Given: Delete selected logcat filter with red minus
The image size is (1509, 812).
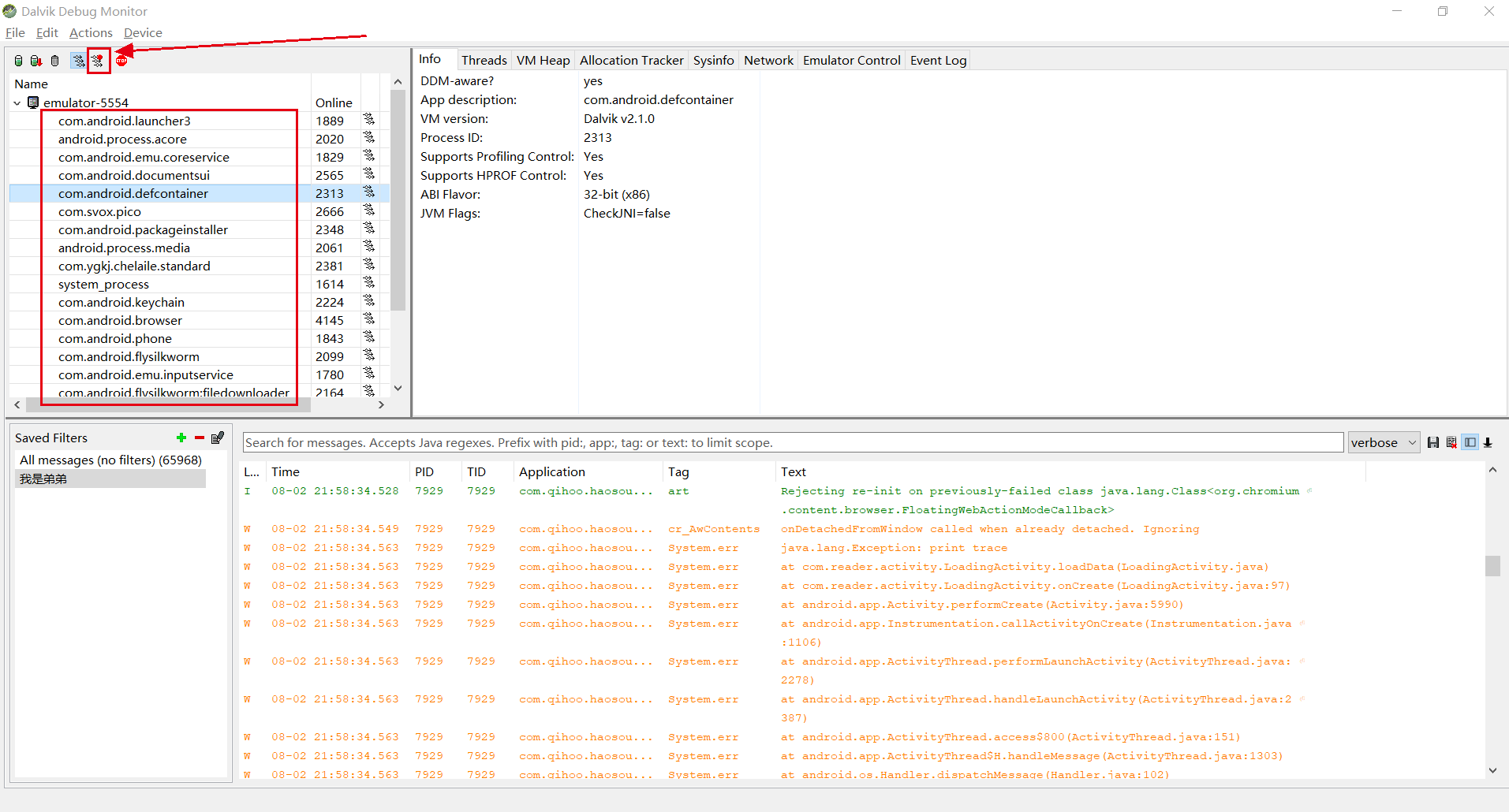Looking at the screenshot, I should tap(200, 438).
